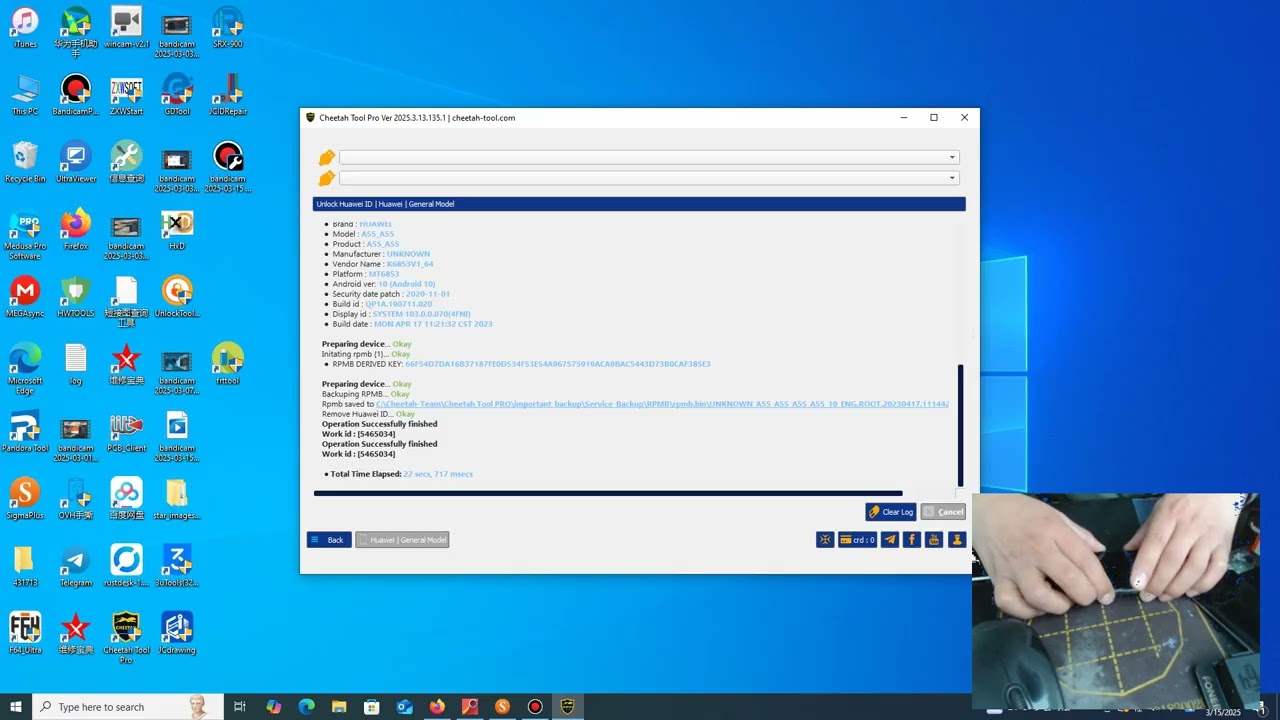The height and width of the screenshot is (720, 1280).
Task: Select the Recycle Bin desktop icon
Action: [25, 162]
